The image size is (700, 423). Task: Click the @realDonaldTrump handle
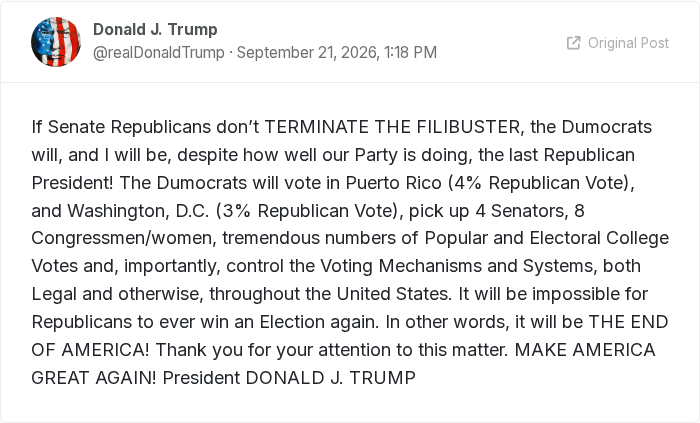158,53
